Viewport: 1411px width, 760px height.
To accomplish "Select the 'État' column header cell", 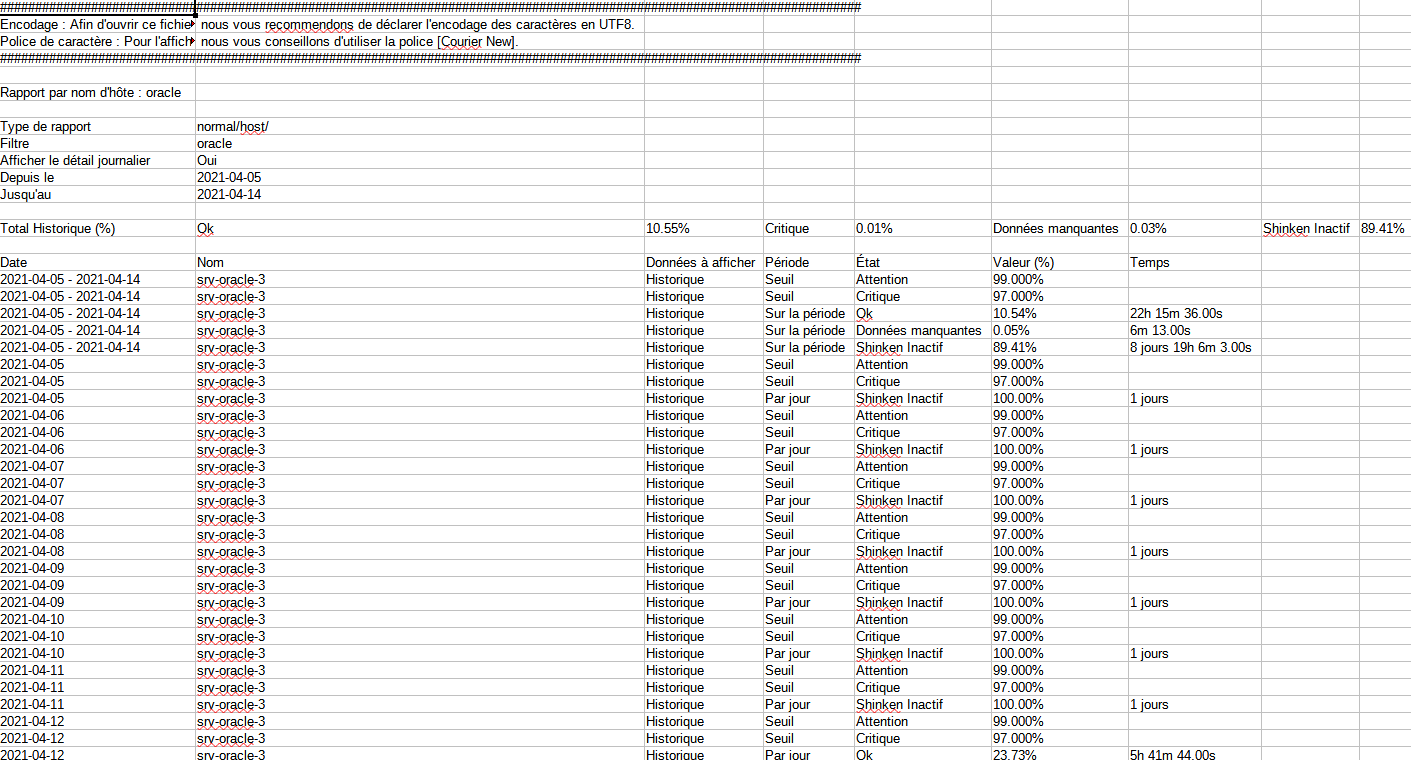I will tap(870, 263).
